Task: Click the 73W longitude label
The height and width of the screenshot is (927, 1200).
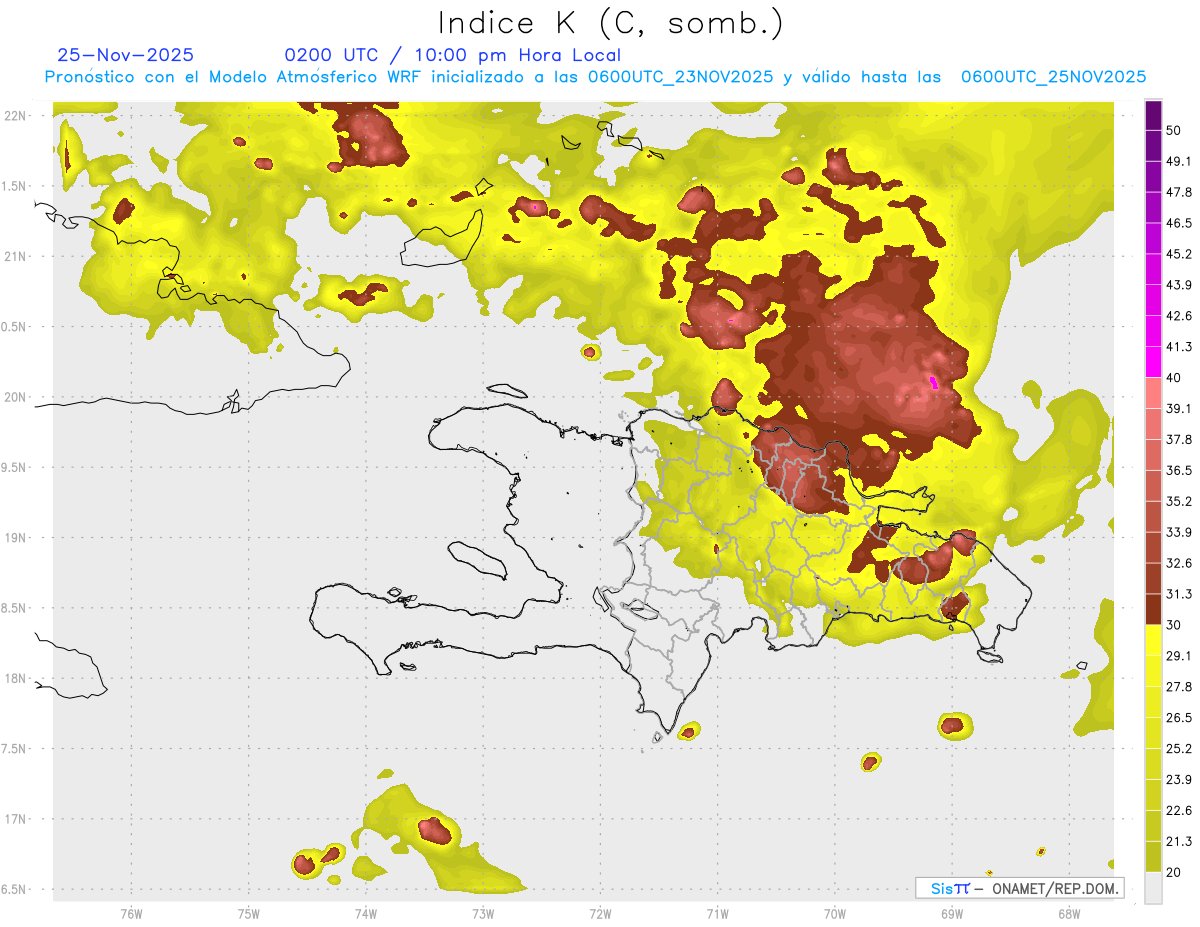Action: (x=483, y=914)
